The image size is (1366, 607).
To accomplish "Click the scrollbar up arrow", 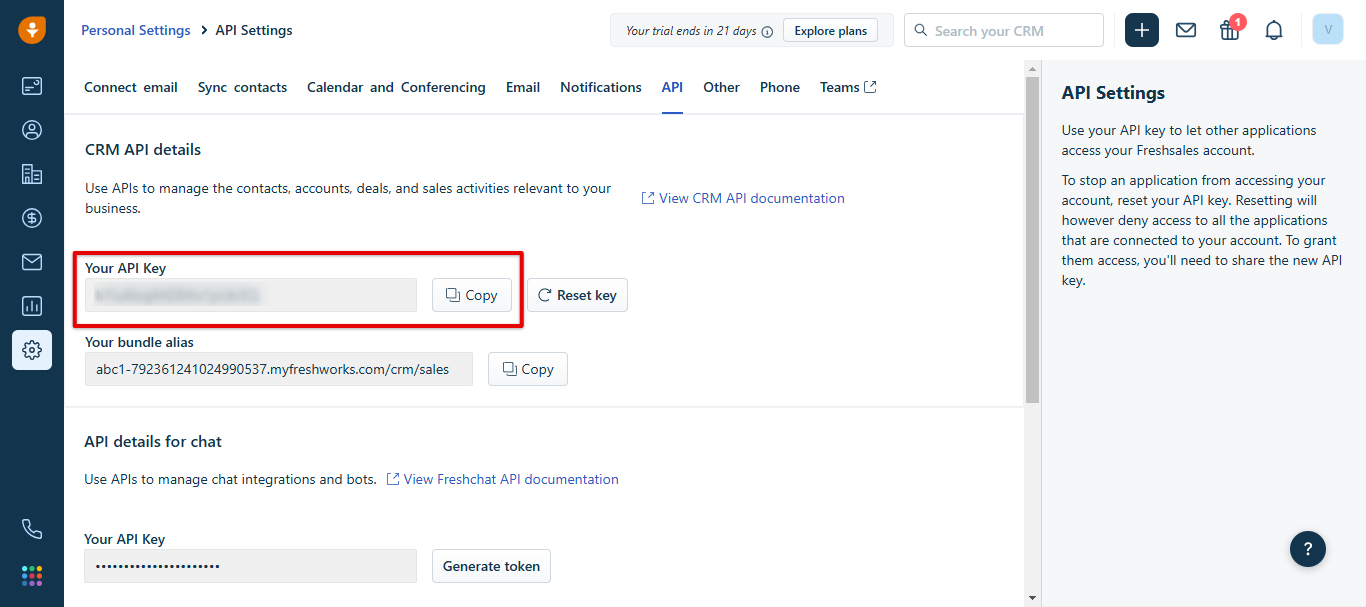I will 1033,67.
